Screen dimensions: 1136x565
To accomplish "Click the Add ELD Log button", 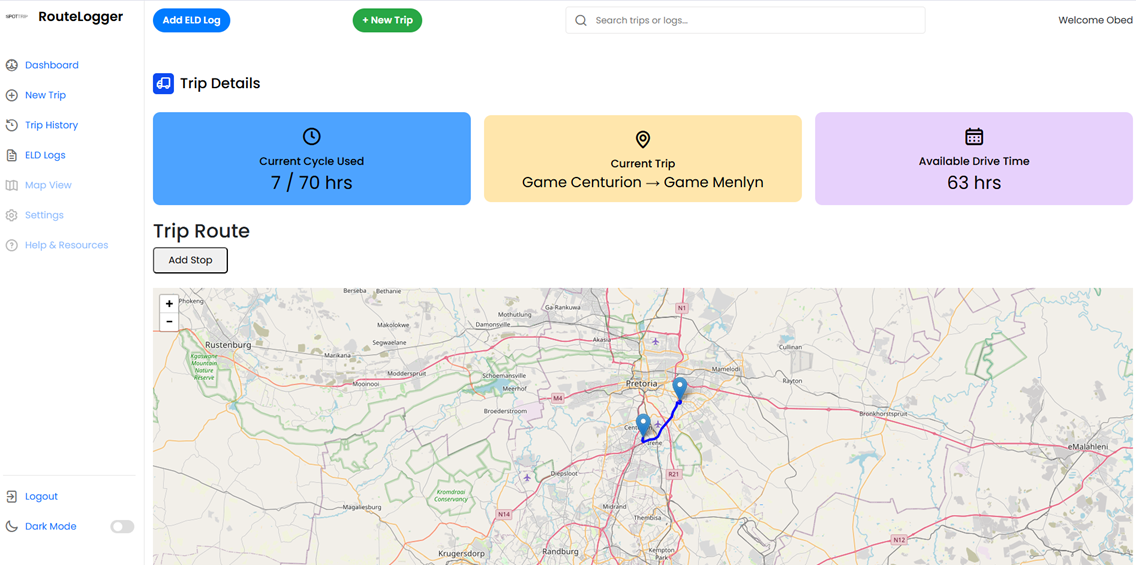I will (191, 20).
